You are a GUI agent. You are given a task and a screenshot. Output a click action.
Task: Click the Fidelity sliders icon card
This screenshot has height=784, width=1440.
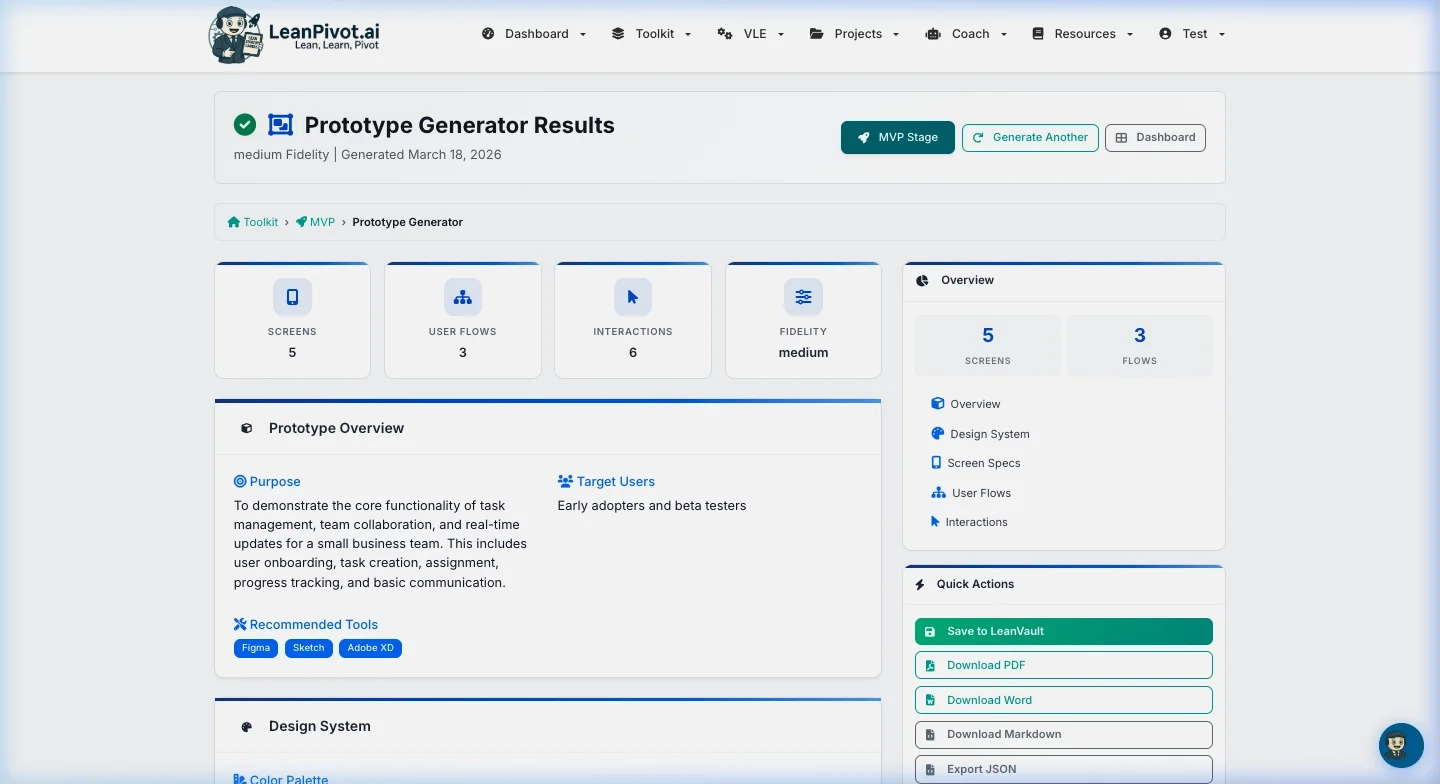point(803,296)
